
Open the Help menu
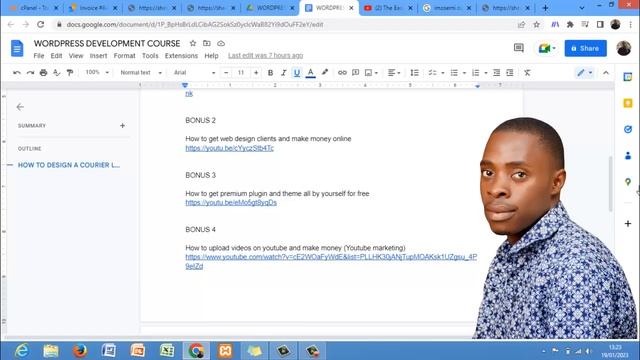click(211, 56)
